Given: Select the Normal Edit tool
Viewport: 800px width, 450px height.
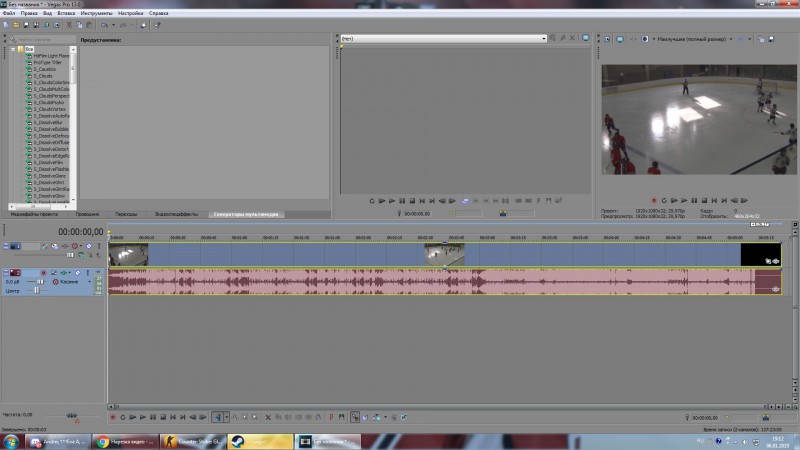Looking at the screenshot, I should pyautogui.click(x=218, y=417).
